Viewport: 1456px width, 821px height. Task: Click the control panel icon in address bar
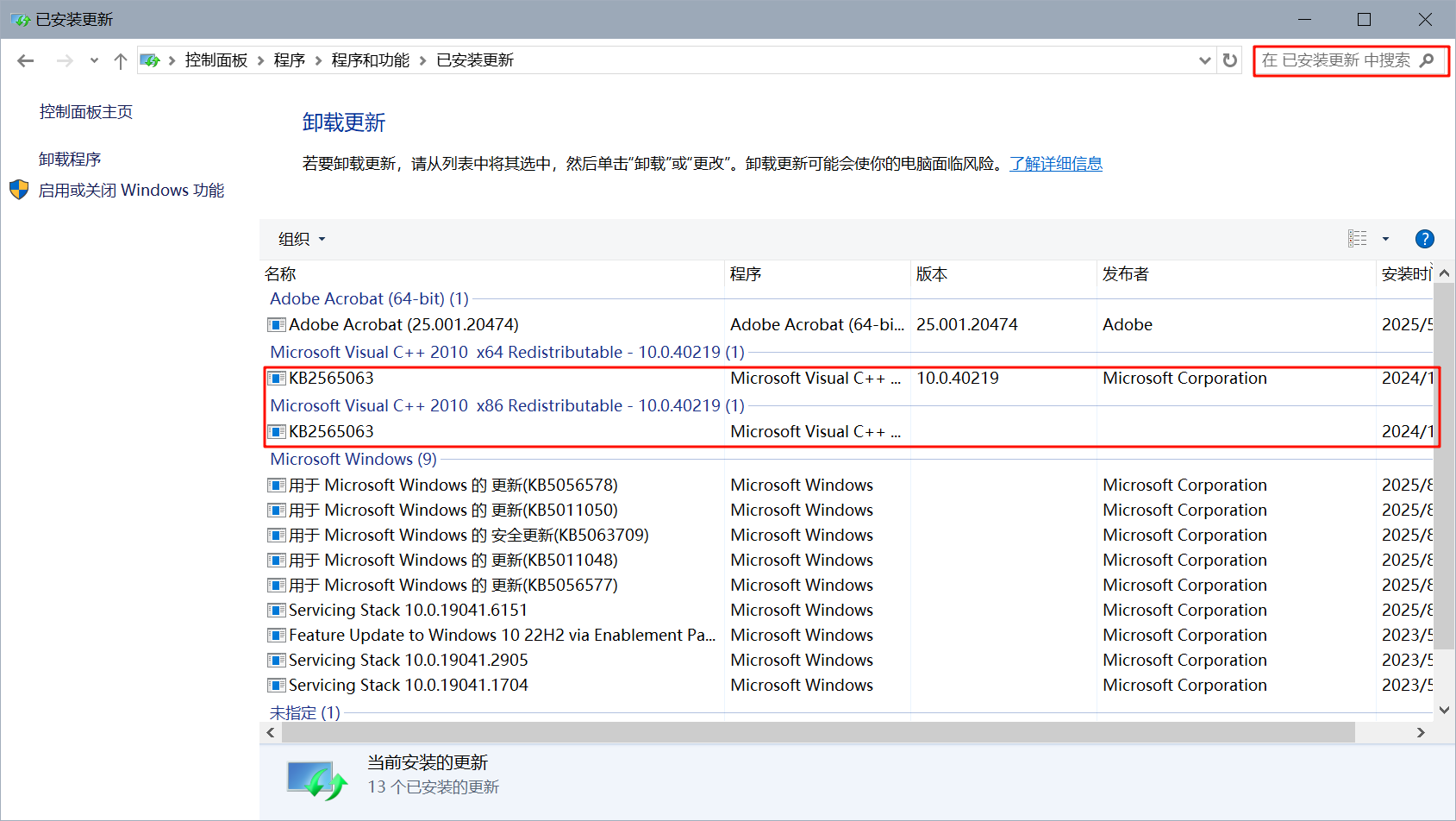[x=150, y=60]
